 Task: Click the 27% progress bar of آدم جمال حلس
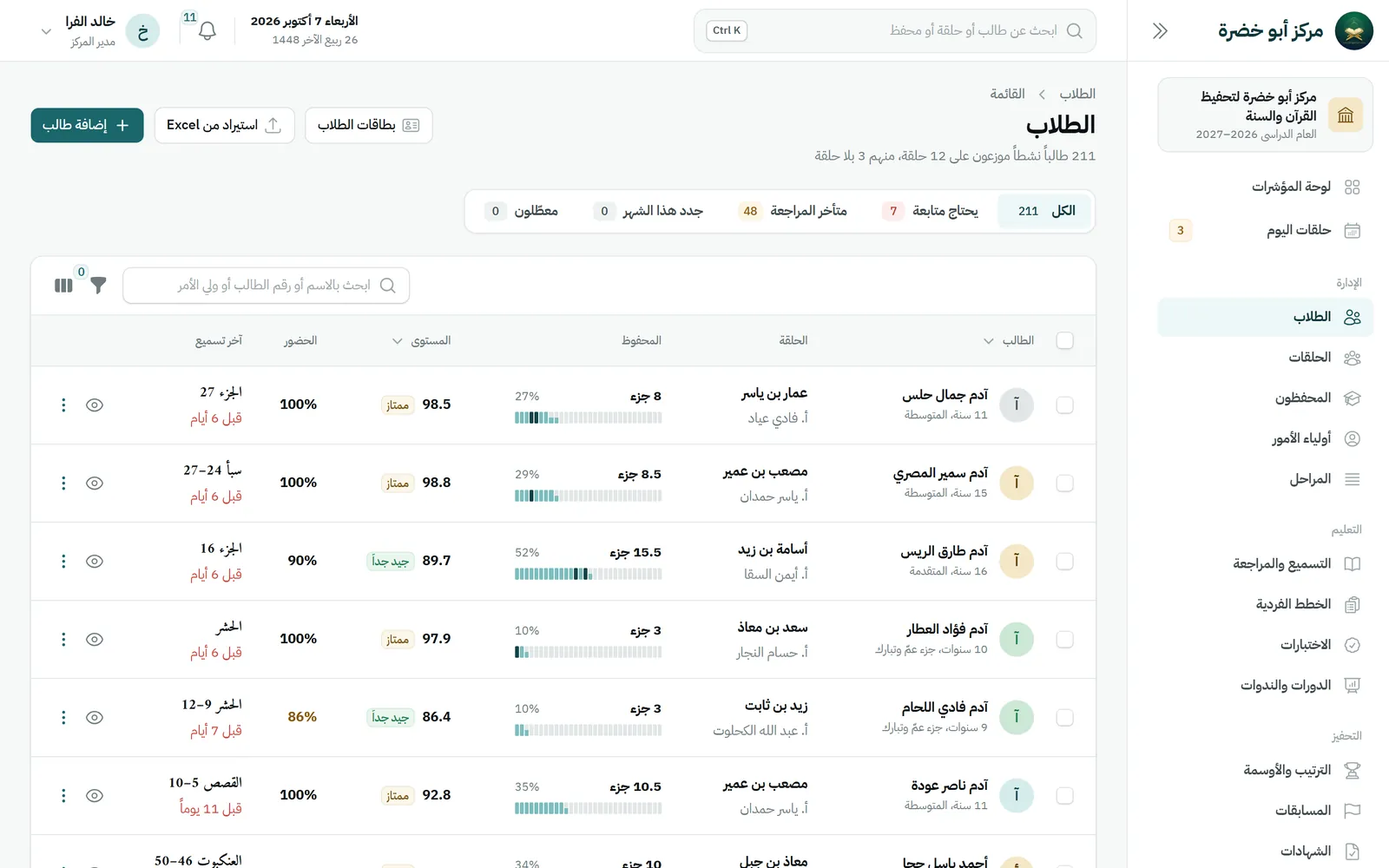tap(589, 418)
